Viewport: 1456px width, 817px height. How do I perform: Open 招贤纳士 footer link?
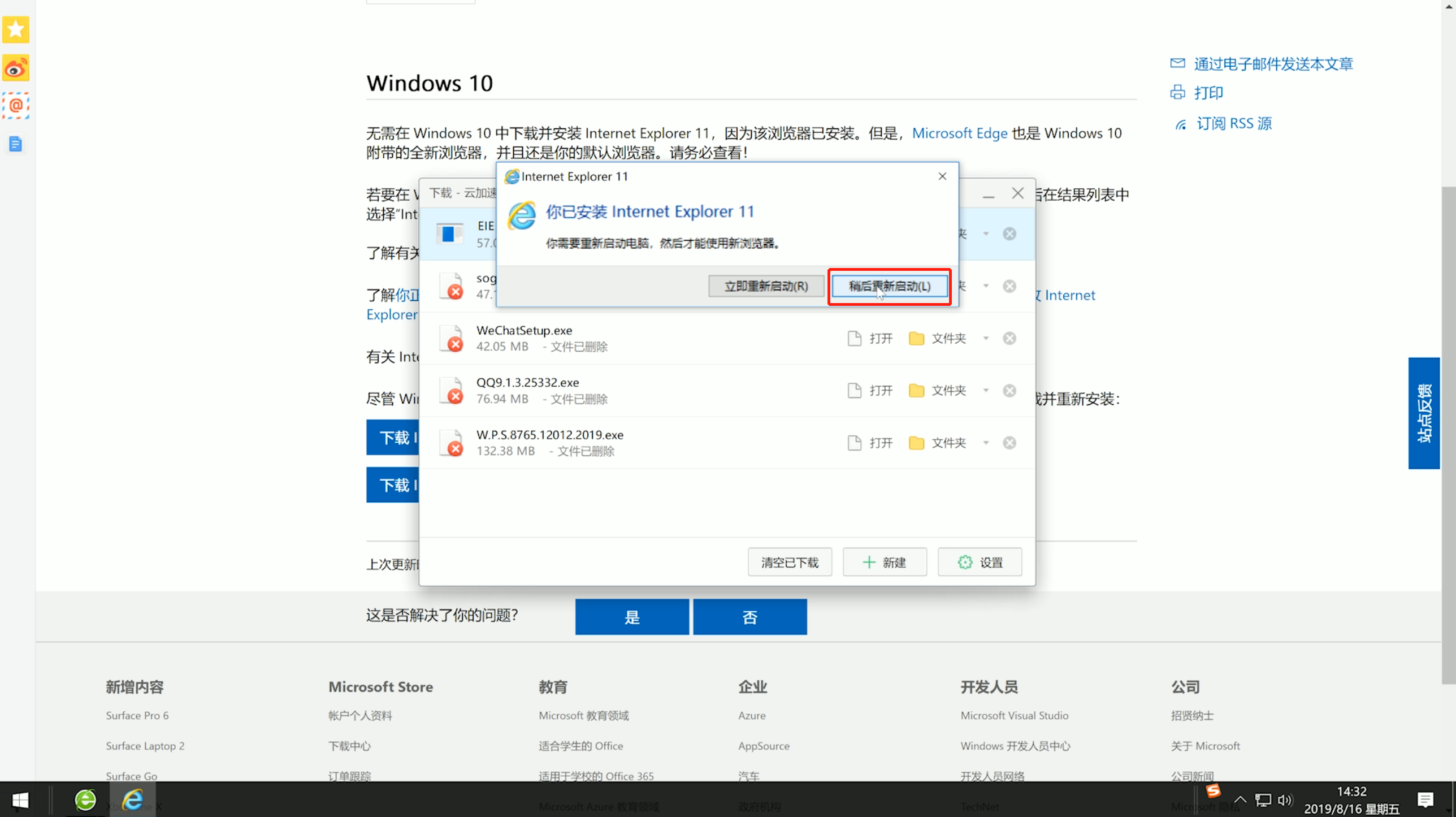coord(1192,716)
